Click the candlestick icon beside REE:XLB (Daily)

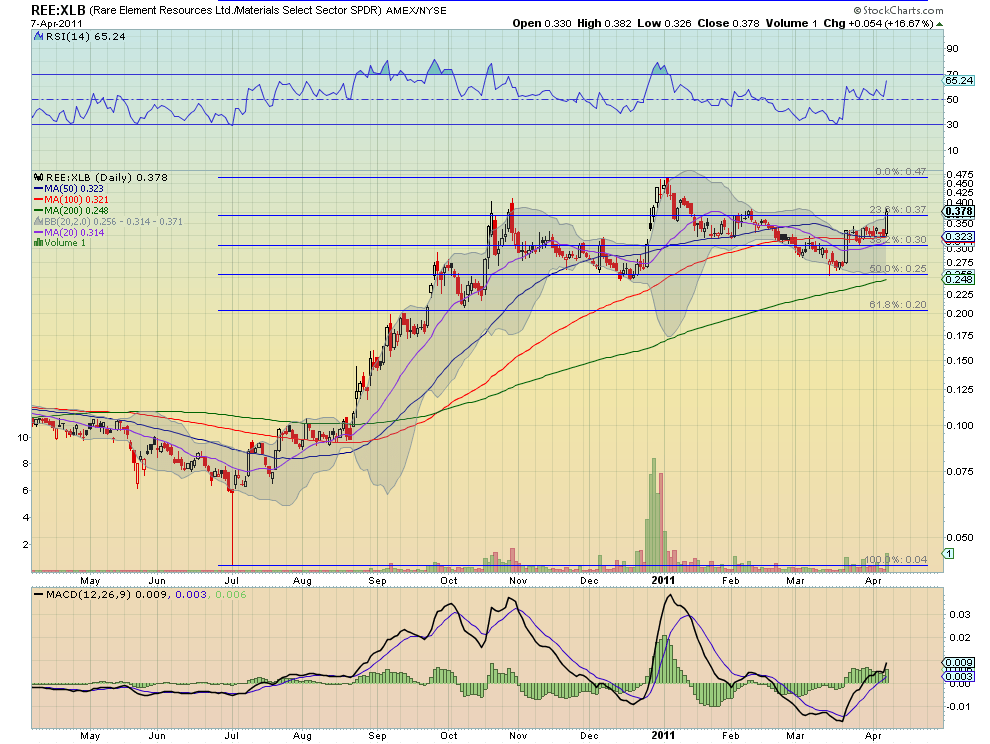38,177
